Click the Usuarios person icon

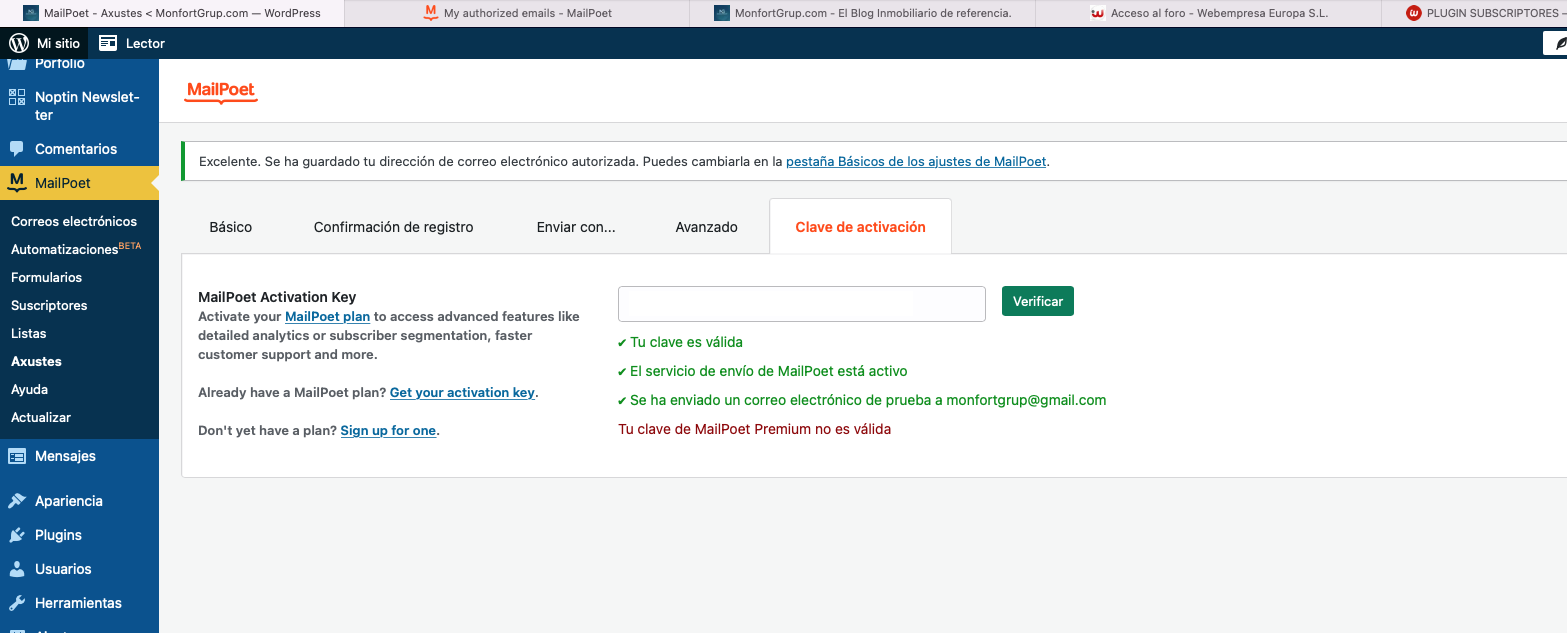pyautogui.click(x=17, y=569)
